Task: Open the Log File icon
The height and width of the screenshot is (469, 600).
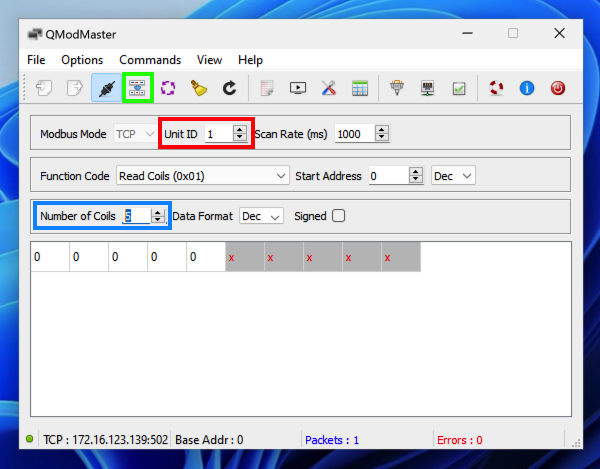Action: coord(267,88)
